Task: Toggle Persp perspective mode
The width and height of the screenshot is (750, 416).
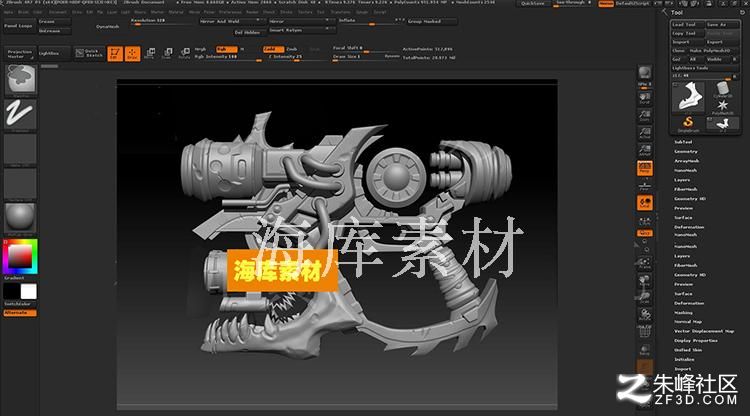Action: (x=644, y=168)
